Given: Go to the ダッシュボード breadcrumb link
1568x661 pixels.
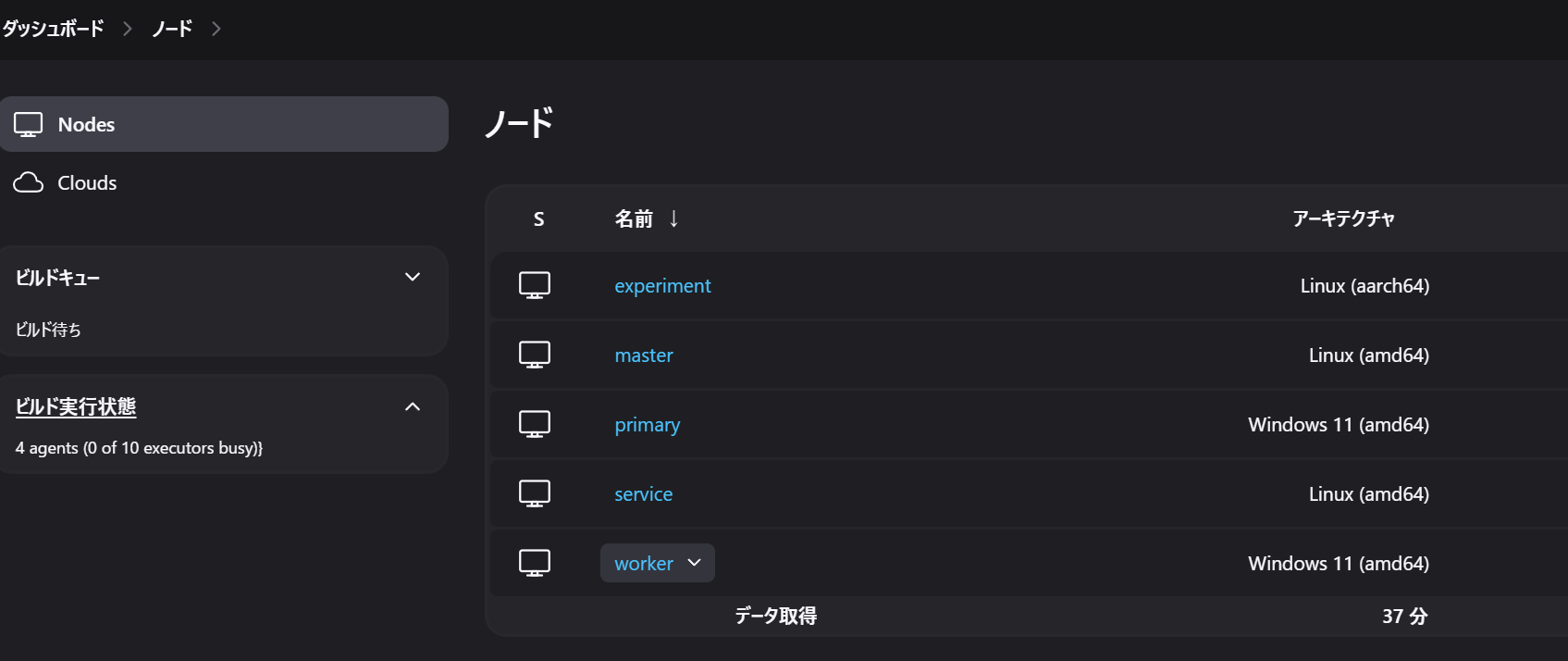Looking at the screenshot, I should [53, 29].
